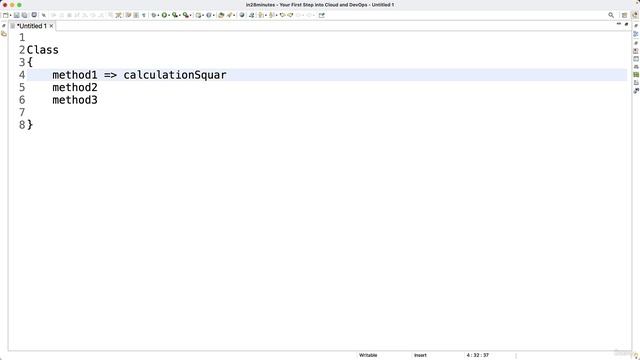Click calculationSquar text on line 4
The height and width of the screenshot is (360, 640).
coord(175,75)
